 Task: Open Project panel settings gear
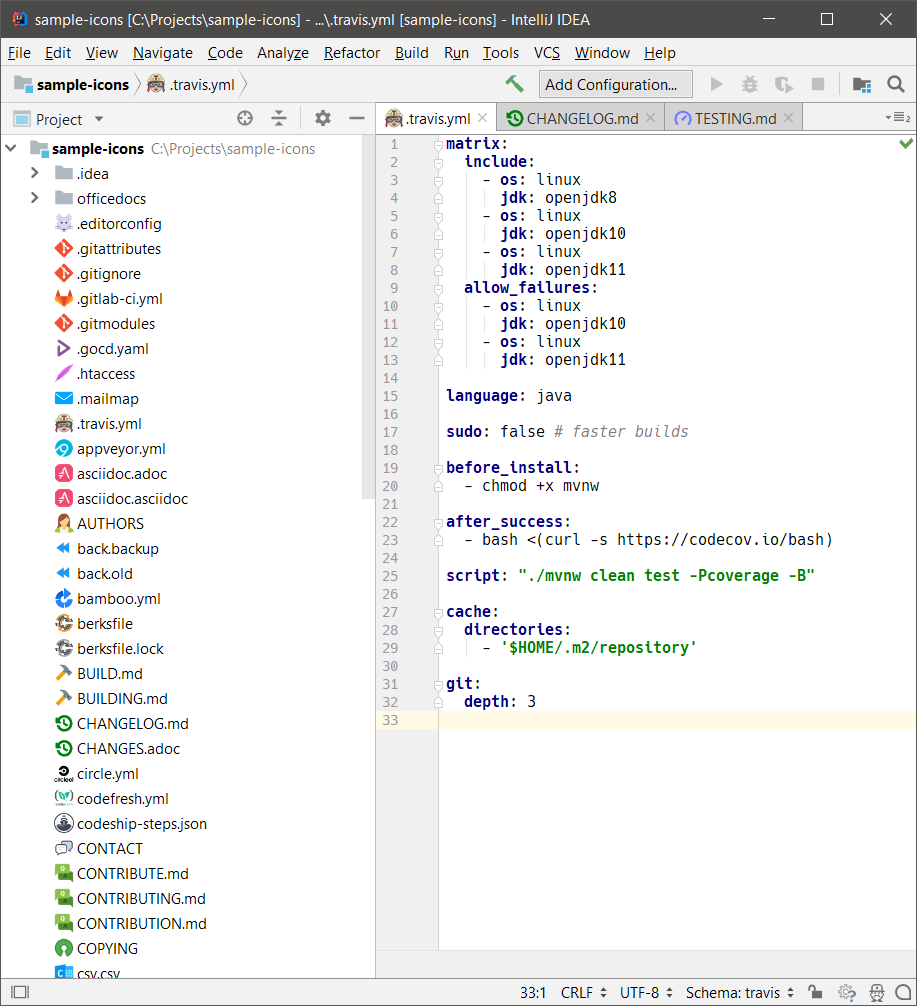point(322,119)
